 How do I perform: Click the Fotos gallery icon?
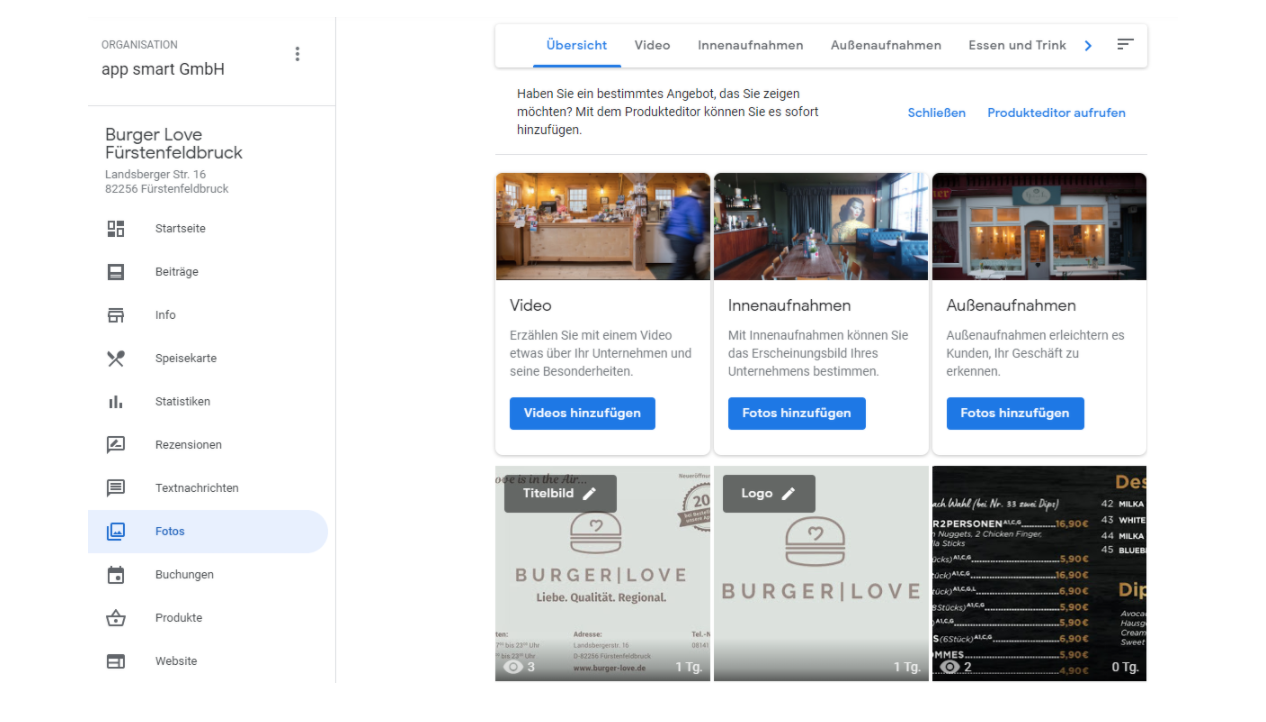coord(116,531)
